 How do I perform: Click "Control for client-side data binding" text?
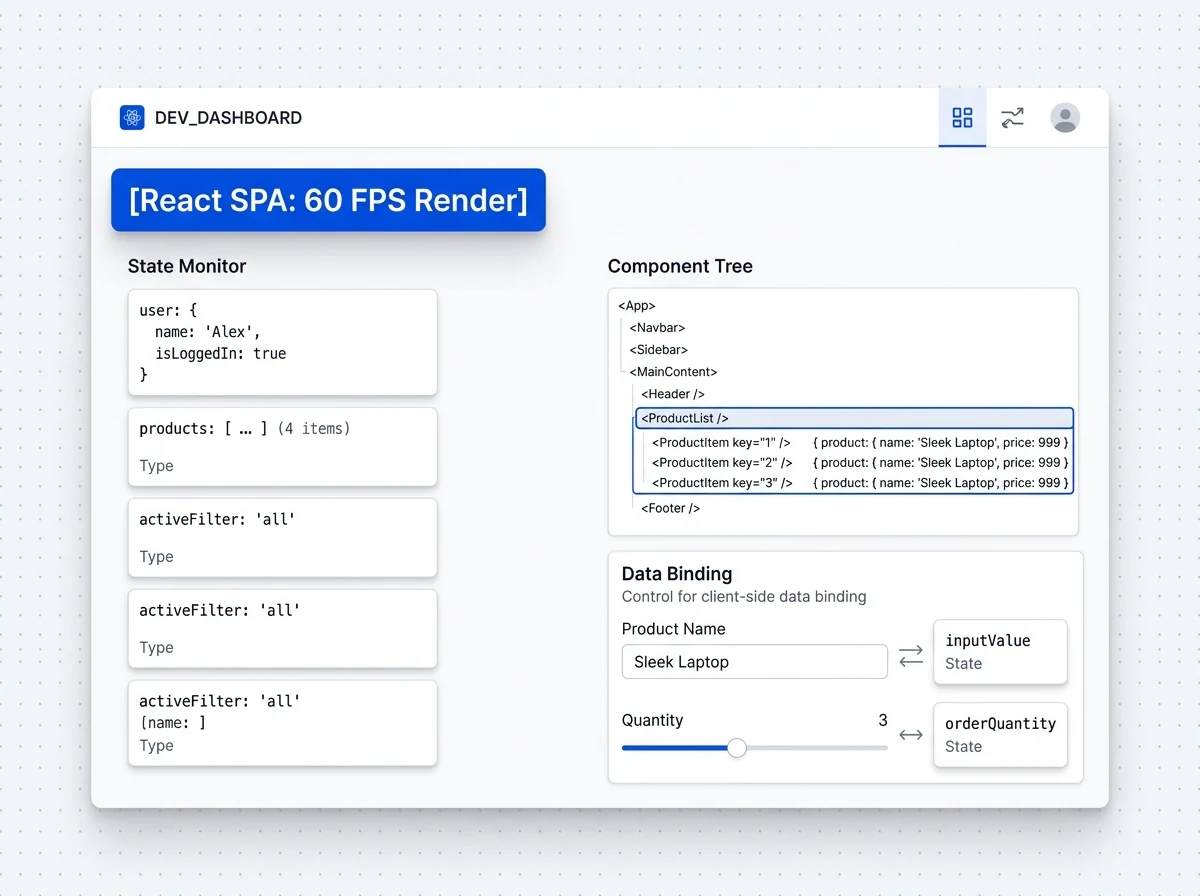click(744, 597)
